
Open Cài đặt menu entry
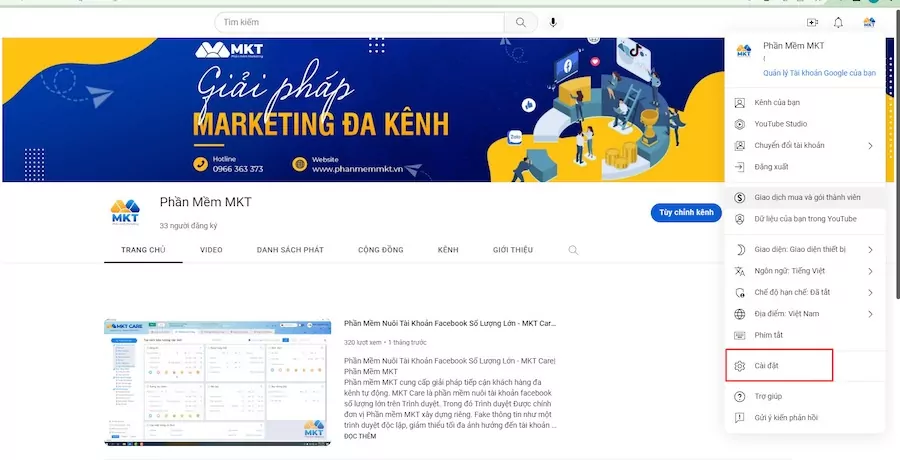coord(805,366)
